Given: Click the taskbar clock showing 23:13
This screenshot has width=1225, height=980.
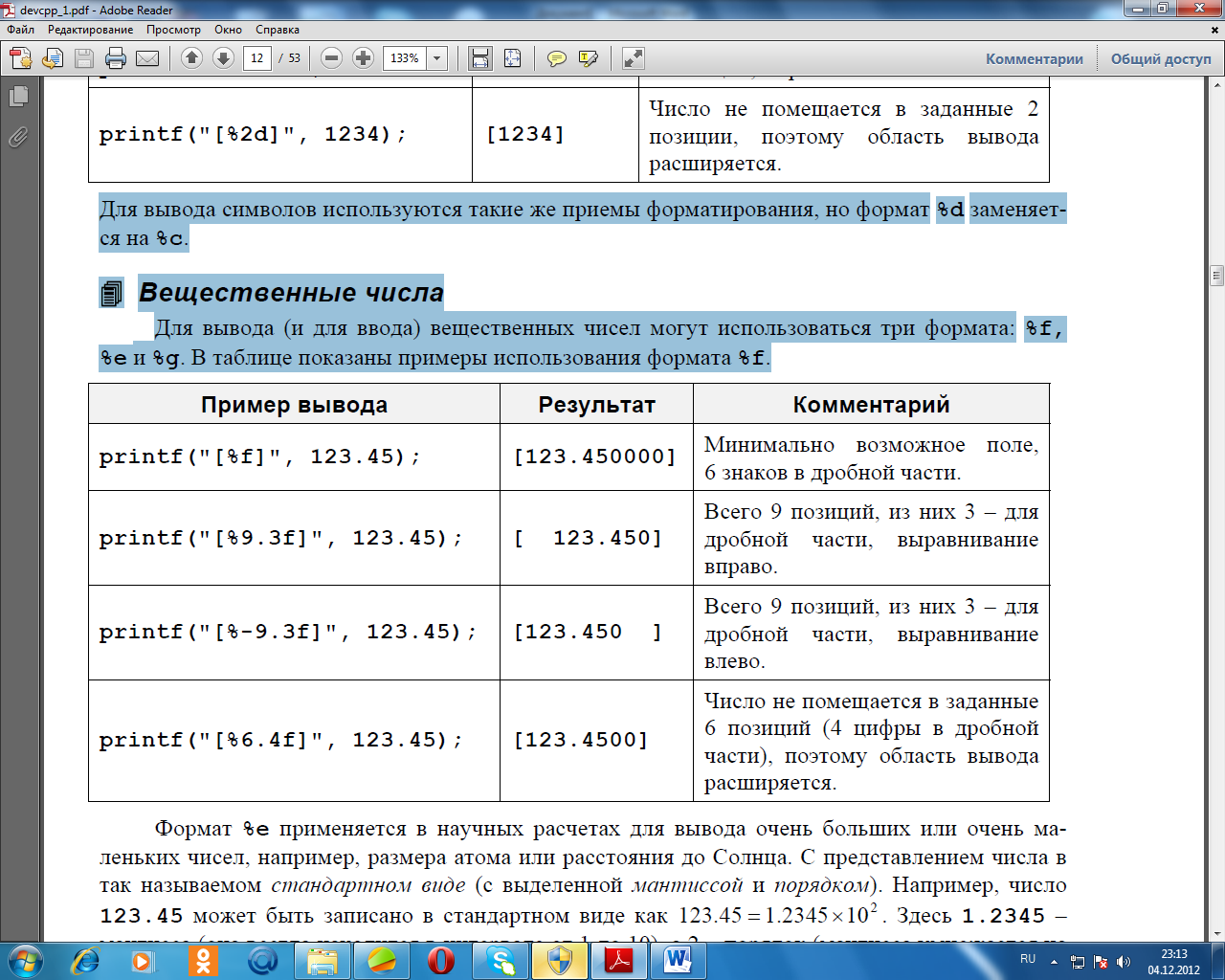Looking at the screenshot, I should [x=1174, y=961].
